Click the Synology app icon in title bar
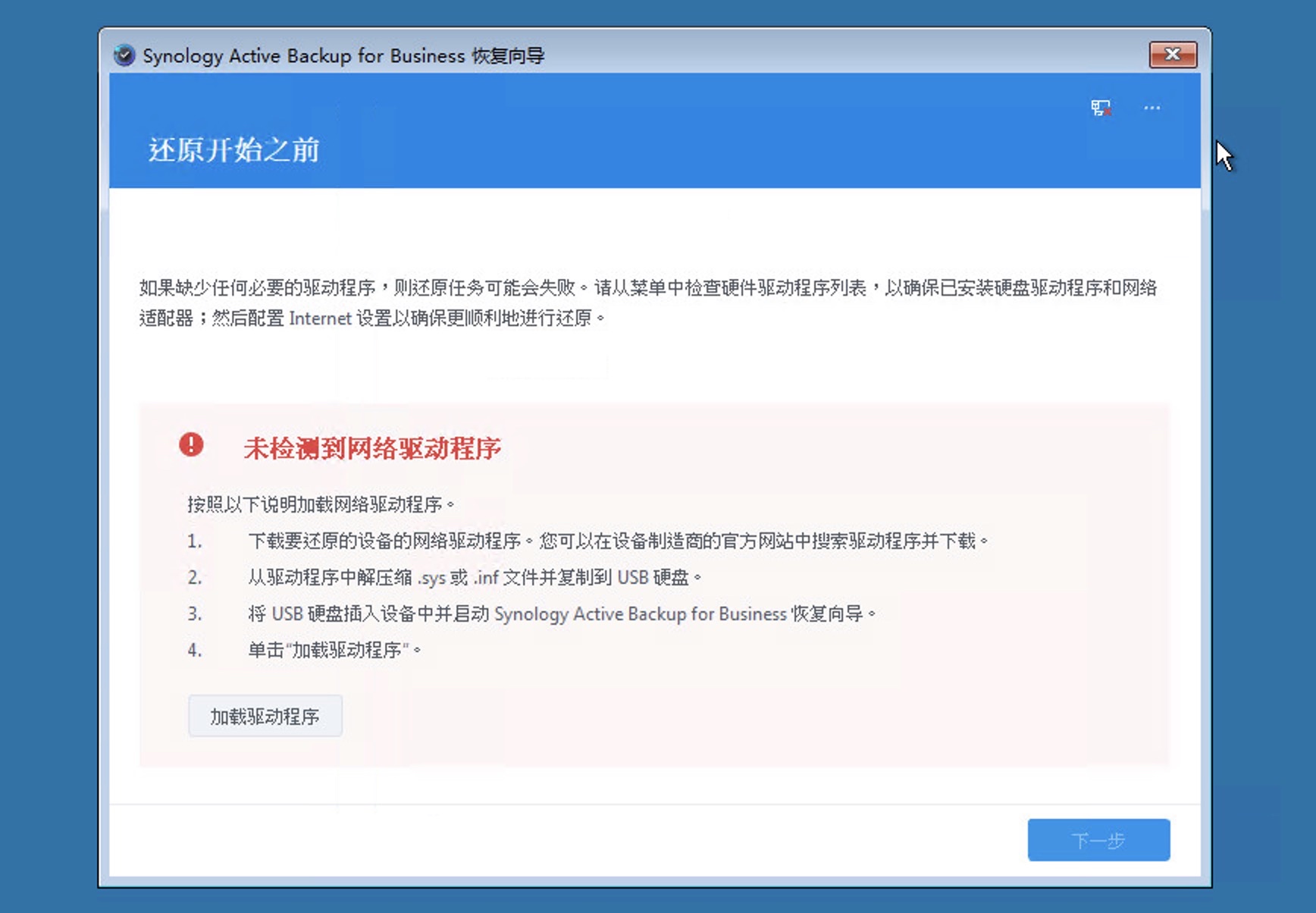 124,55
